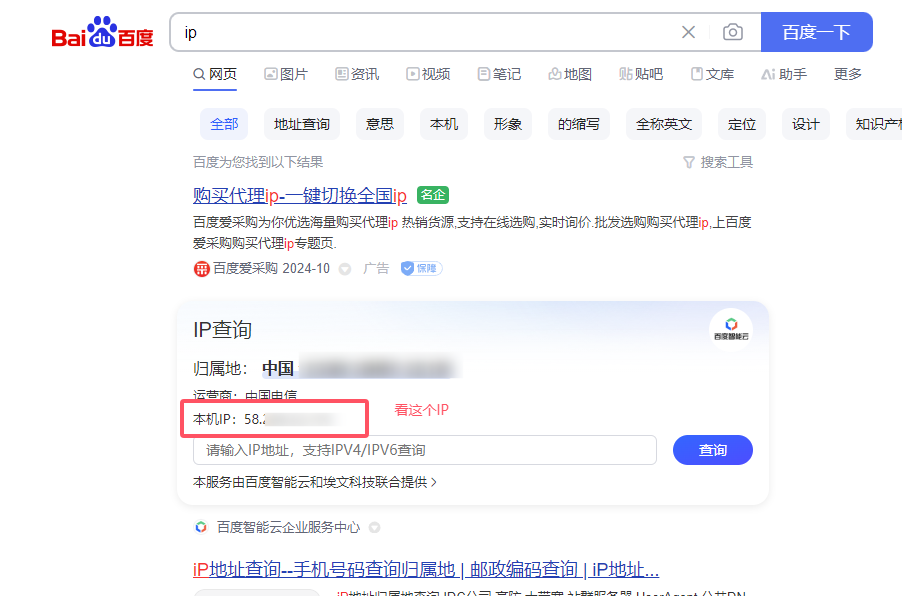The width and height of the screenshot is (902, 596).
Task: Click the green 名企 badge
Action: [x=433, y=195]
